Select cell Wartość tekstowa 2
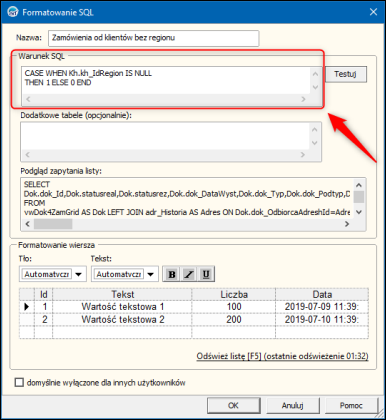Viewport: 386px width, 420px height. (x=122, y=319)
